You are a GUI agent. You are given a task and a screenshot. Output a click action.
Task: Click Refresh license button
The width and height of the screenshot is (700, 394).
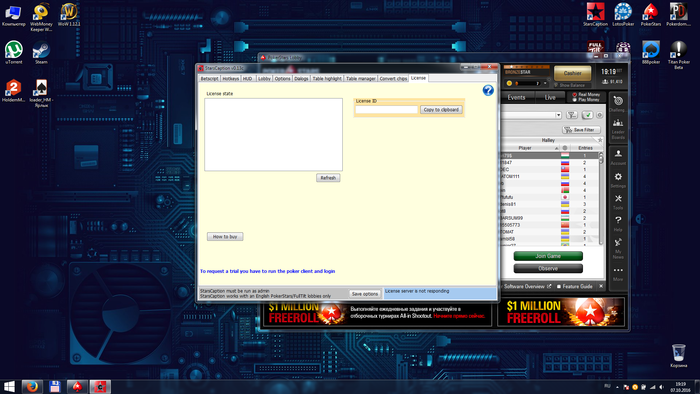[328, 178]
